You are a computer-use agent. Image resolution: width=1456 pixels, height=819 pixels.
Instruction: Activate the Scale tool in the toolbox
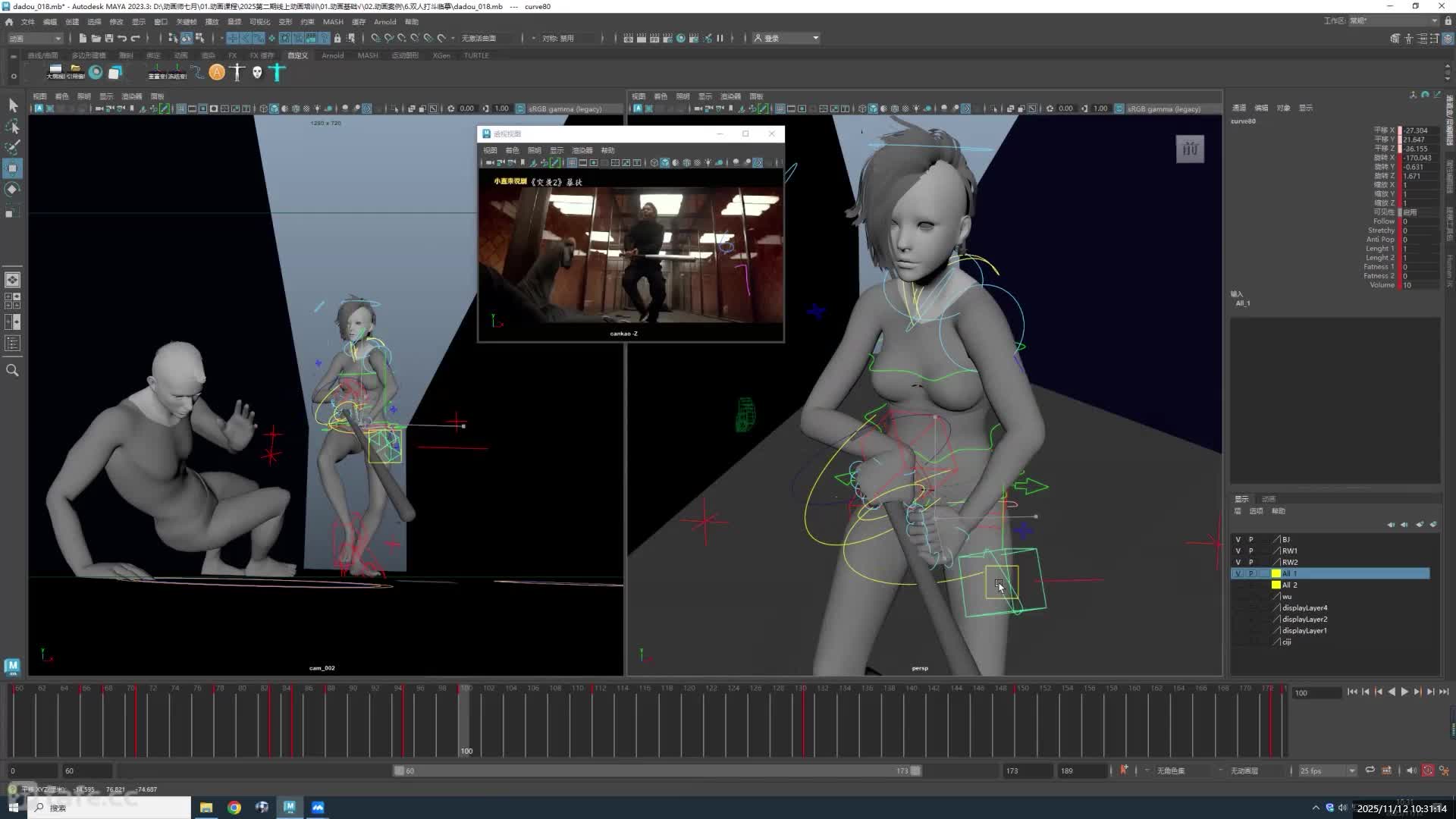[x=13, y=211]
